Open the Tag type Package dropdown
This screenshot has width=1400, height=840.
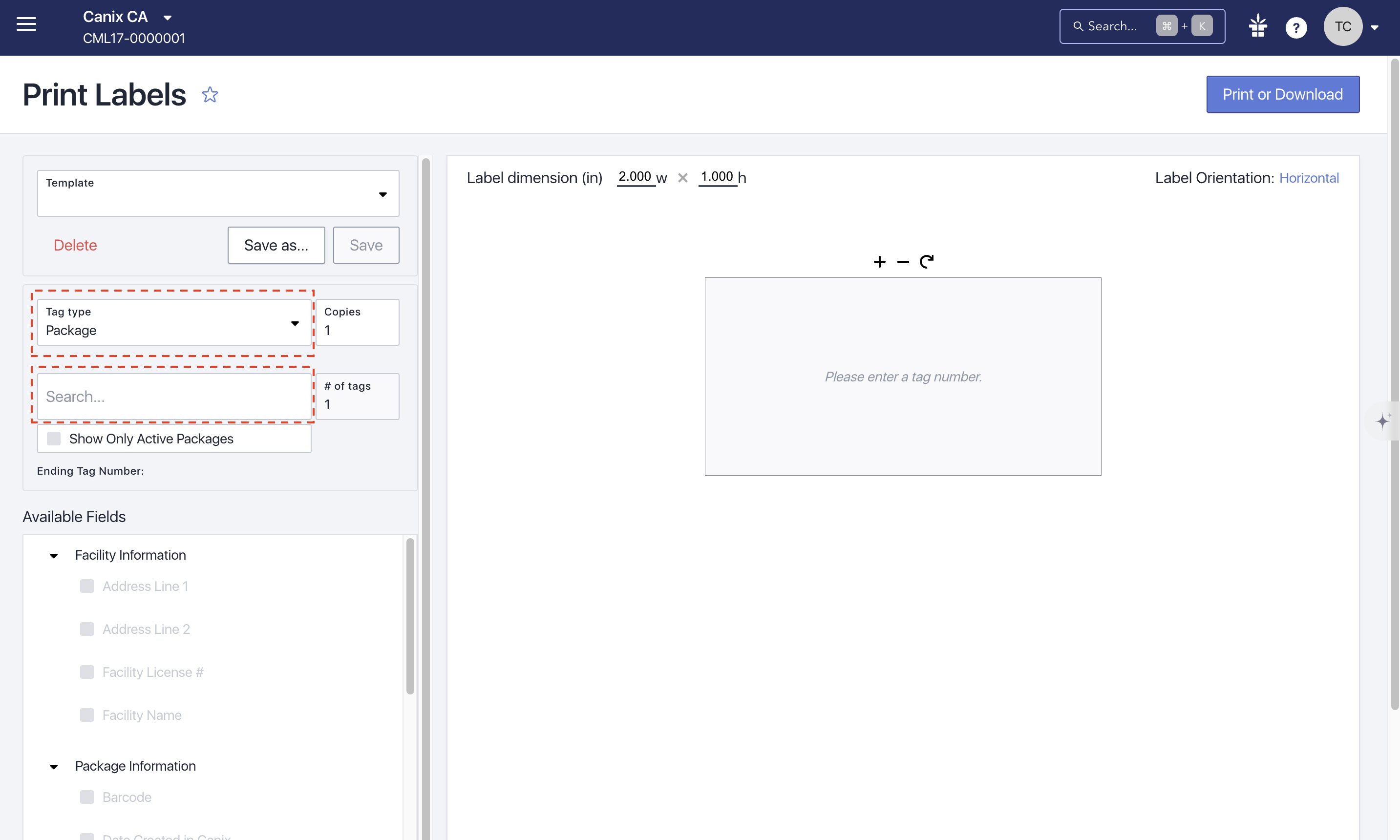coord(174,322)
